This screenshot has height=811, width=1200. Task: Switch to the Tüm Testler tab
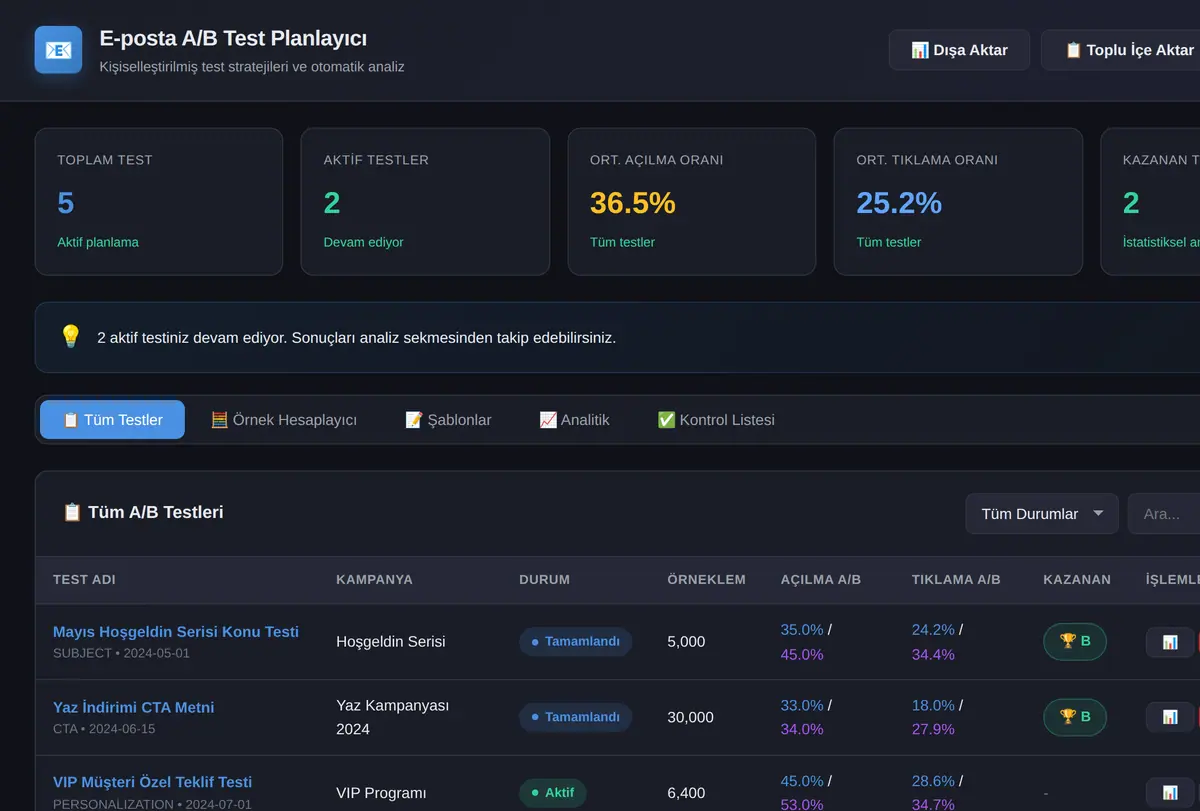112,420
